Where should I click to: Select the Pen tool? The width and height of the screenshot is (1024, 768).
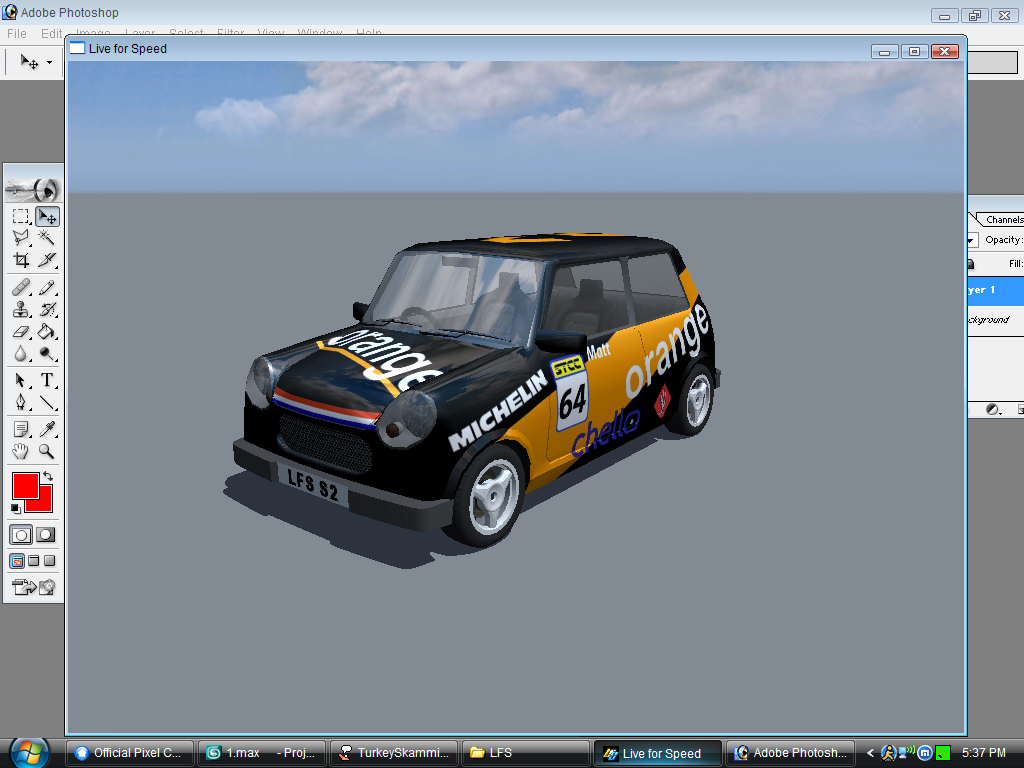21,402
